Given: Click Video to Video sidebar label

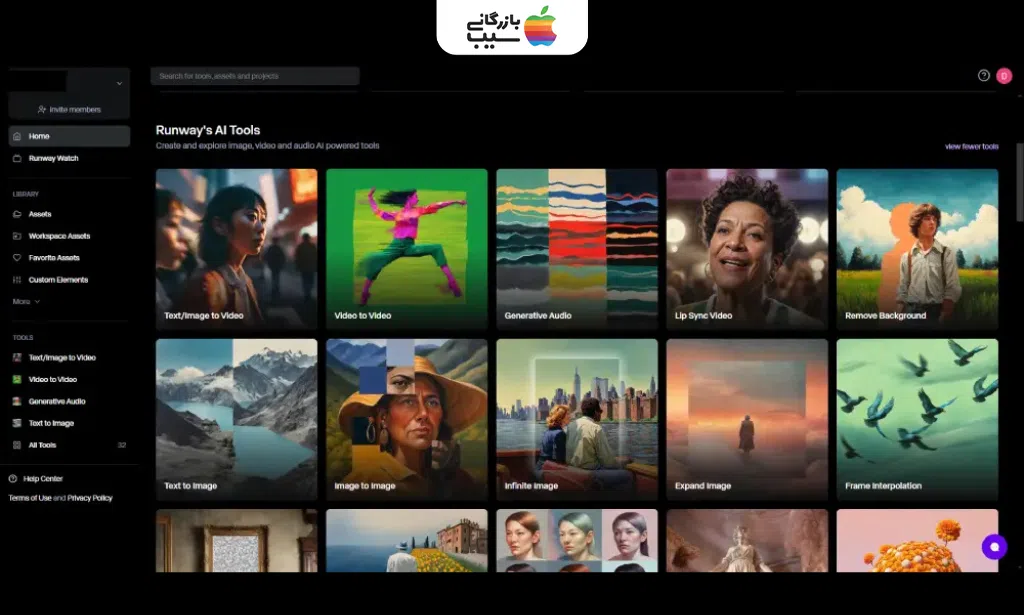Looking at the screenshot, I should 53,379.
